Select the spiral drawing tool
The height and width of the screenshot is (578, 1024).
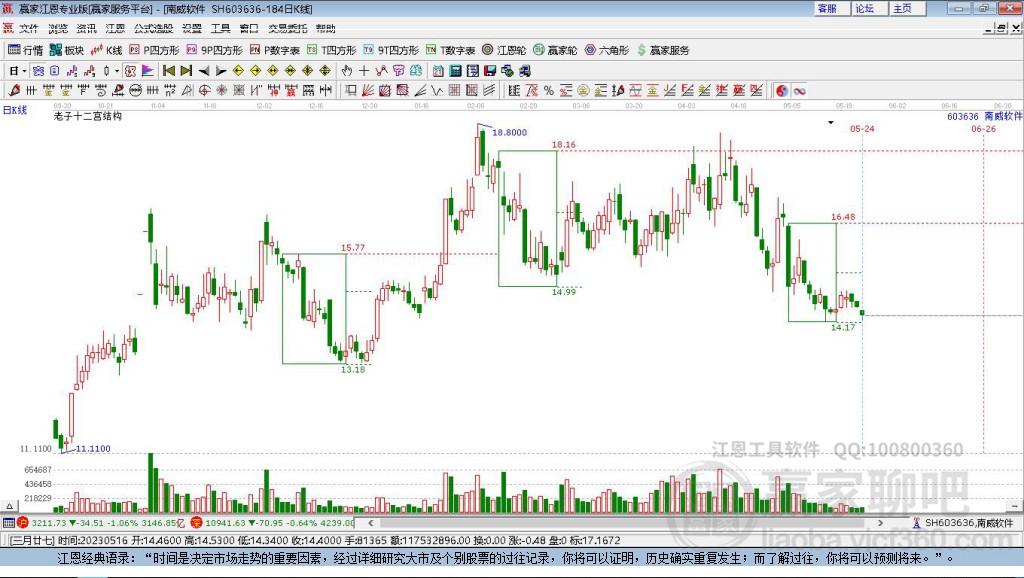tap(101, 91)
